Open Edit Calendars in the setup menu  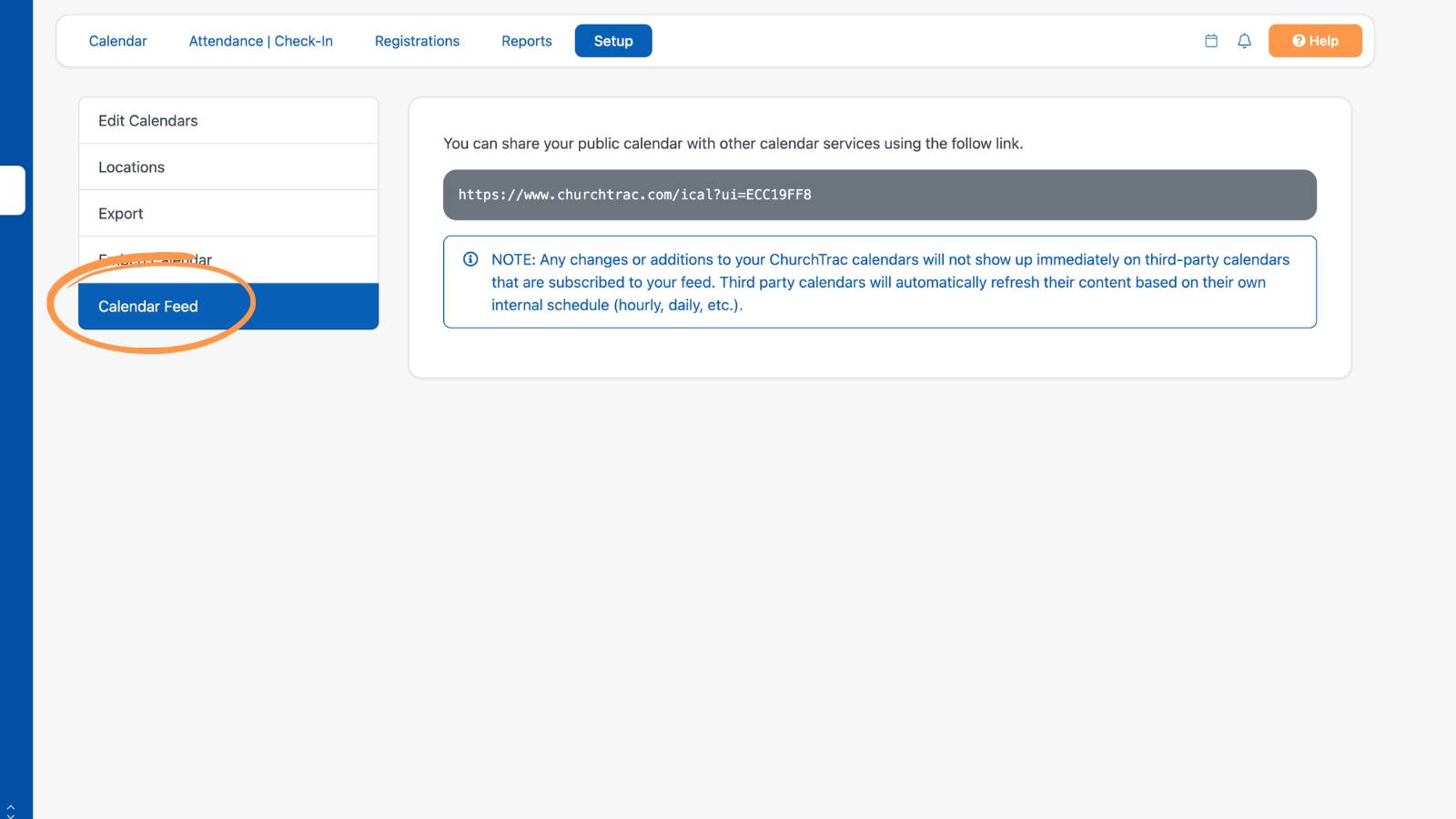tap(228, 121)
